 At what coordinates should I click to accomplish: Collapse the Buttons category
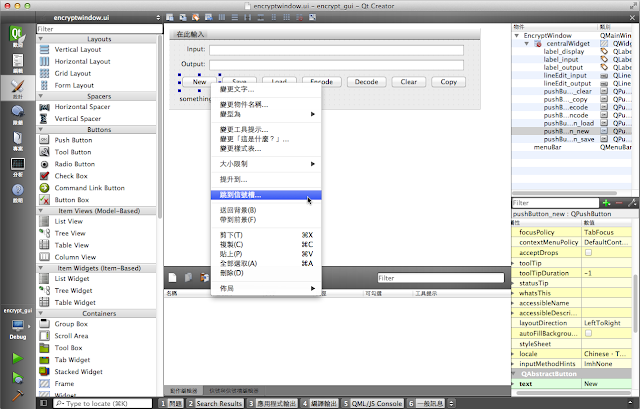[40, 129]
